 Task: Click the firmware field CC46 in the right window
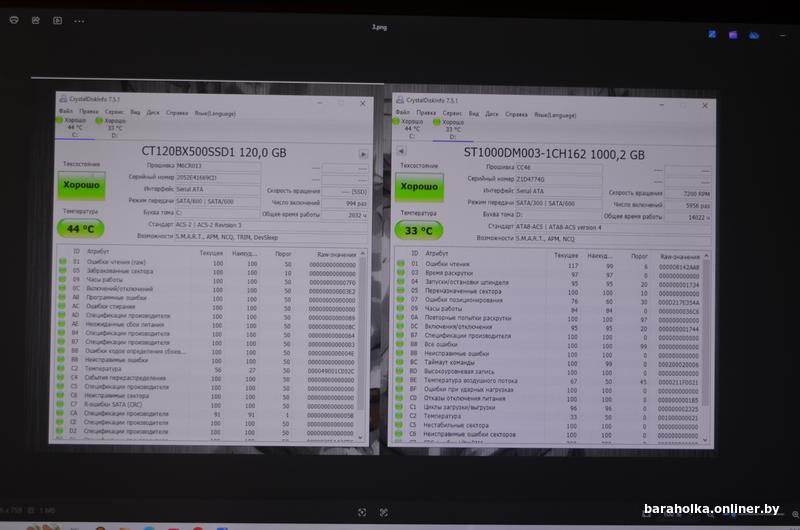point(558,167)
